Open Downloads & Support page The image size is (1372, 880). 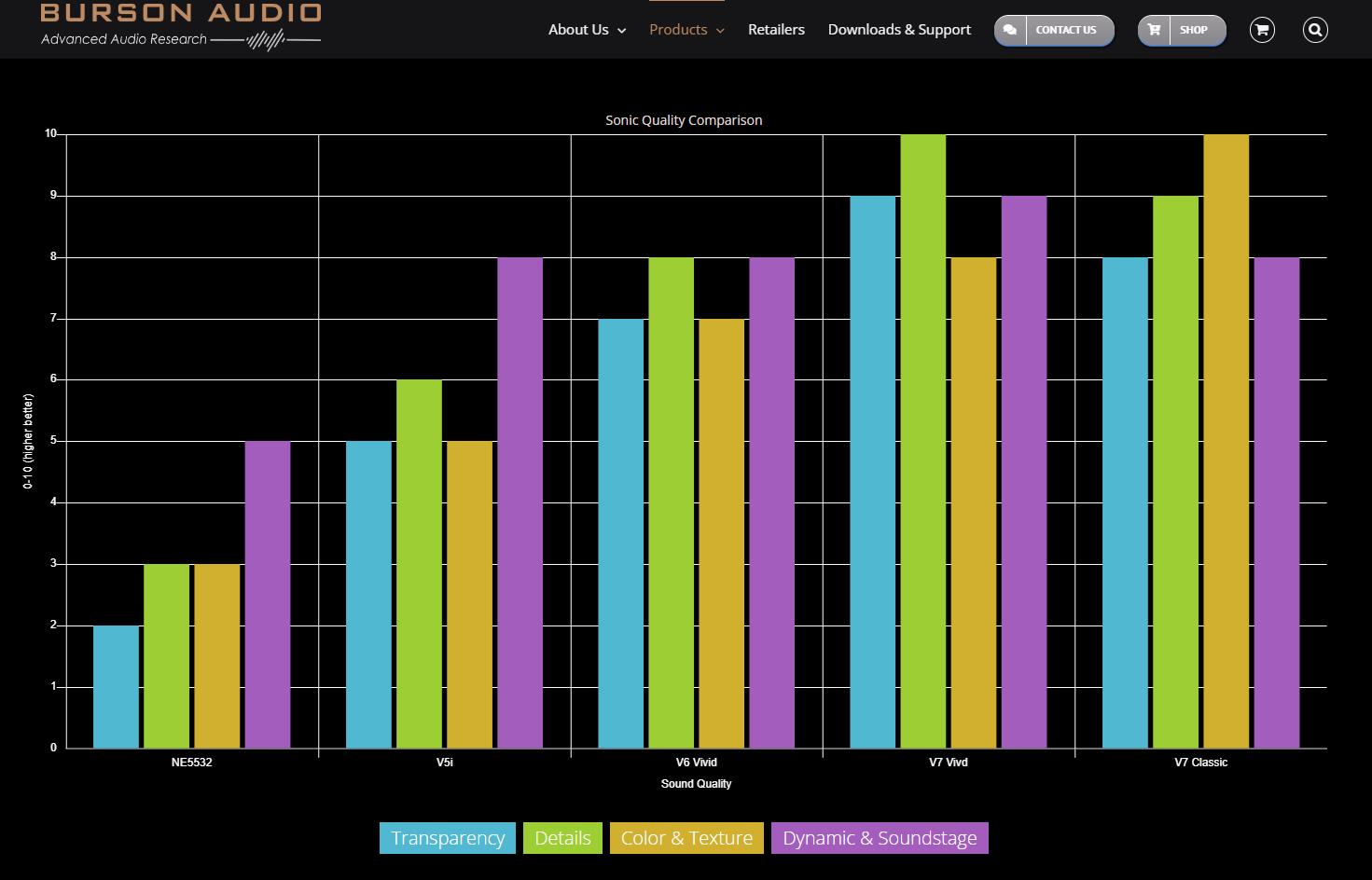(899, 30)
